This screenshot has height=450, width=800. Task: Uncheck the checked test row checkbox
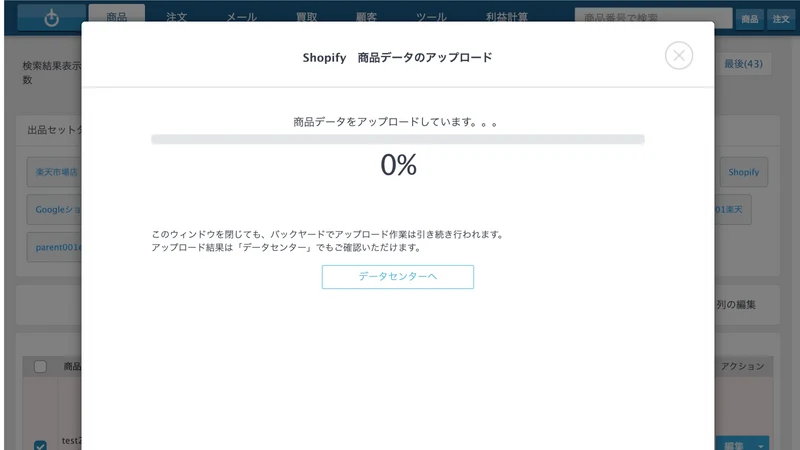pyautogui.click(x=40, y=446)
